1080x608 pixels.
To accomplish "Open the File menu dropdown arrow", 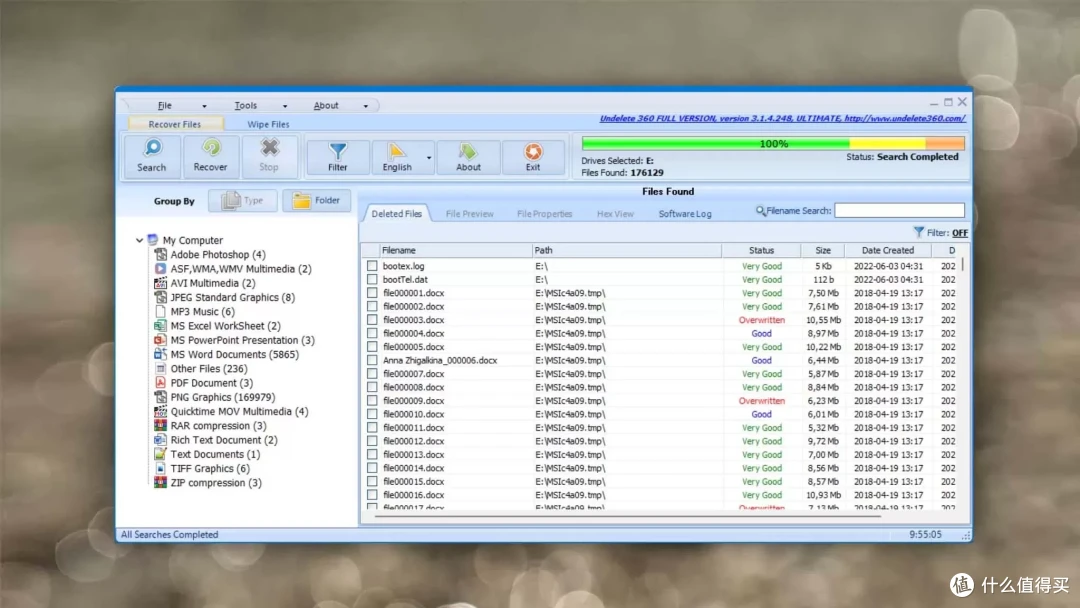I will [205, 106].
